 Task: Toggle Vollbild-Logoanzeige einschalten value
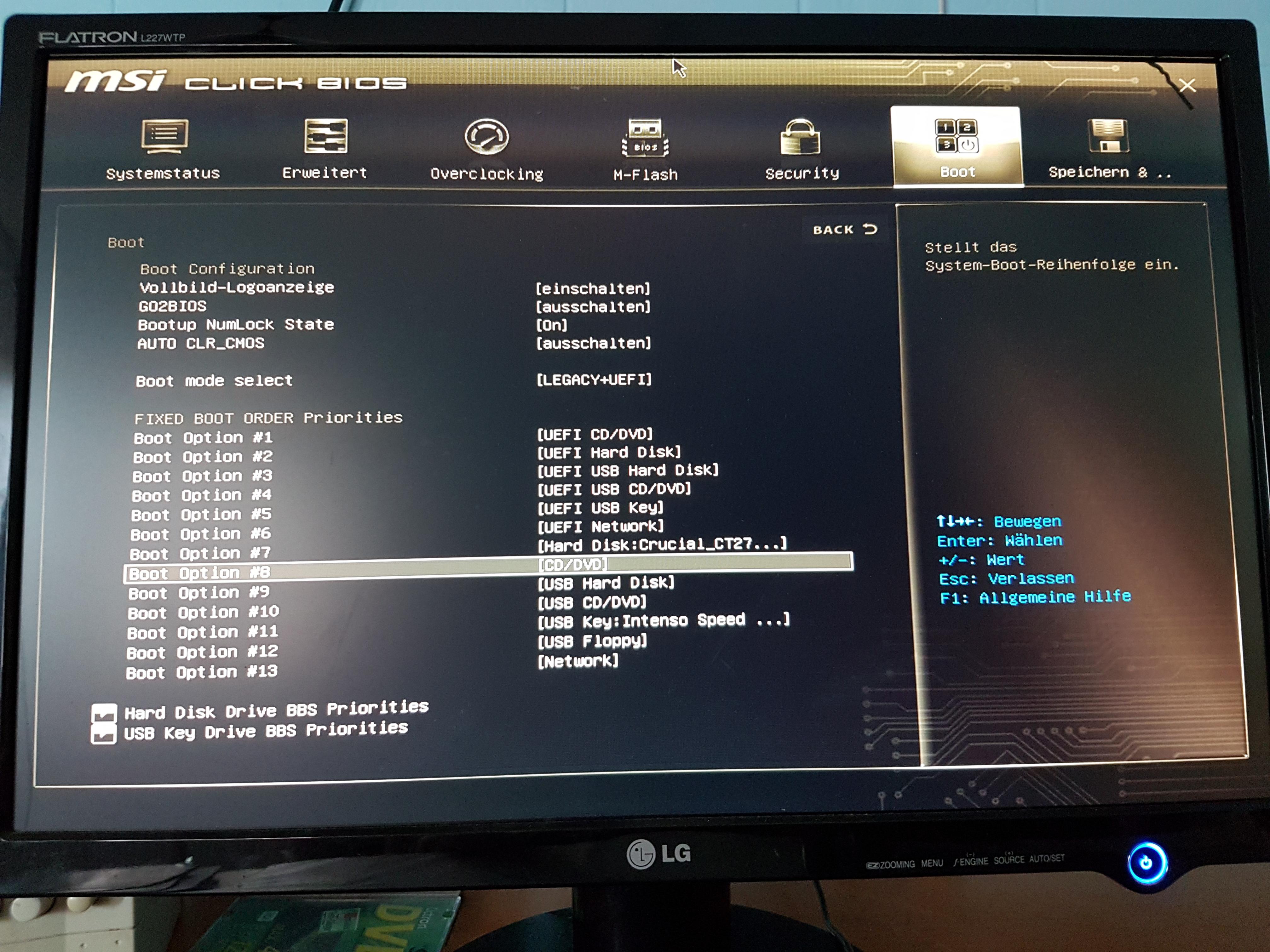click(593, 288)
